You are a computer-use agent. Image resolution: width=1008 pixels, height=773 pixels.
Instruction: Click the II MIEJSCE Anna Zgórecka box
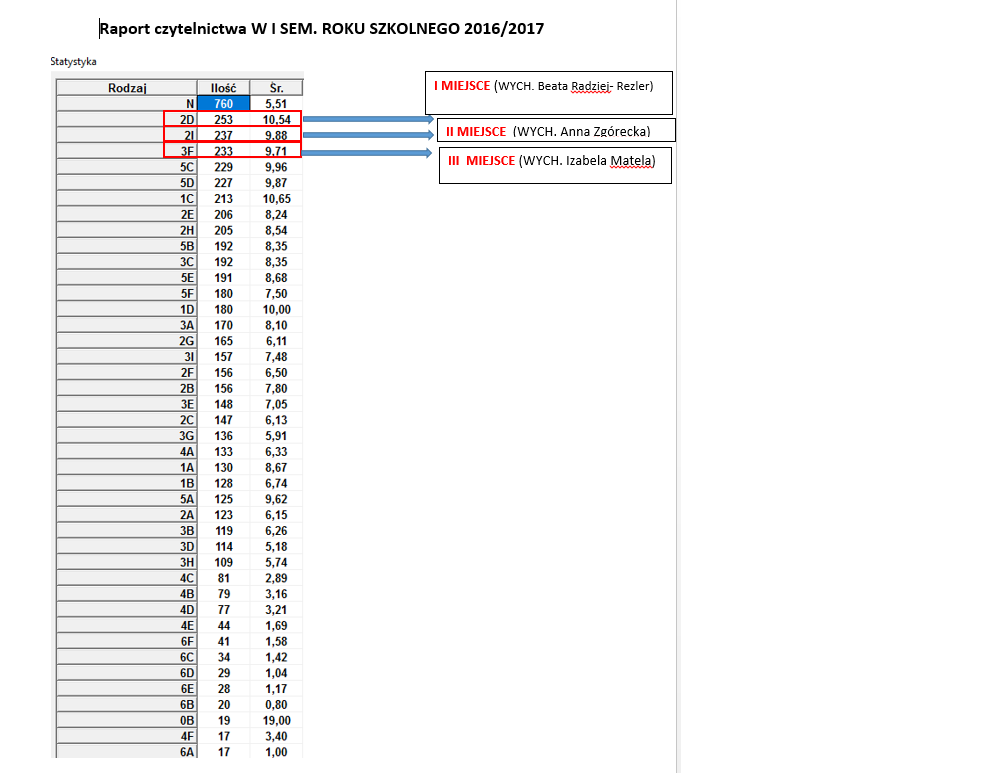[x=556, y=130]
